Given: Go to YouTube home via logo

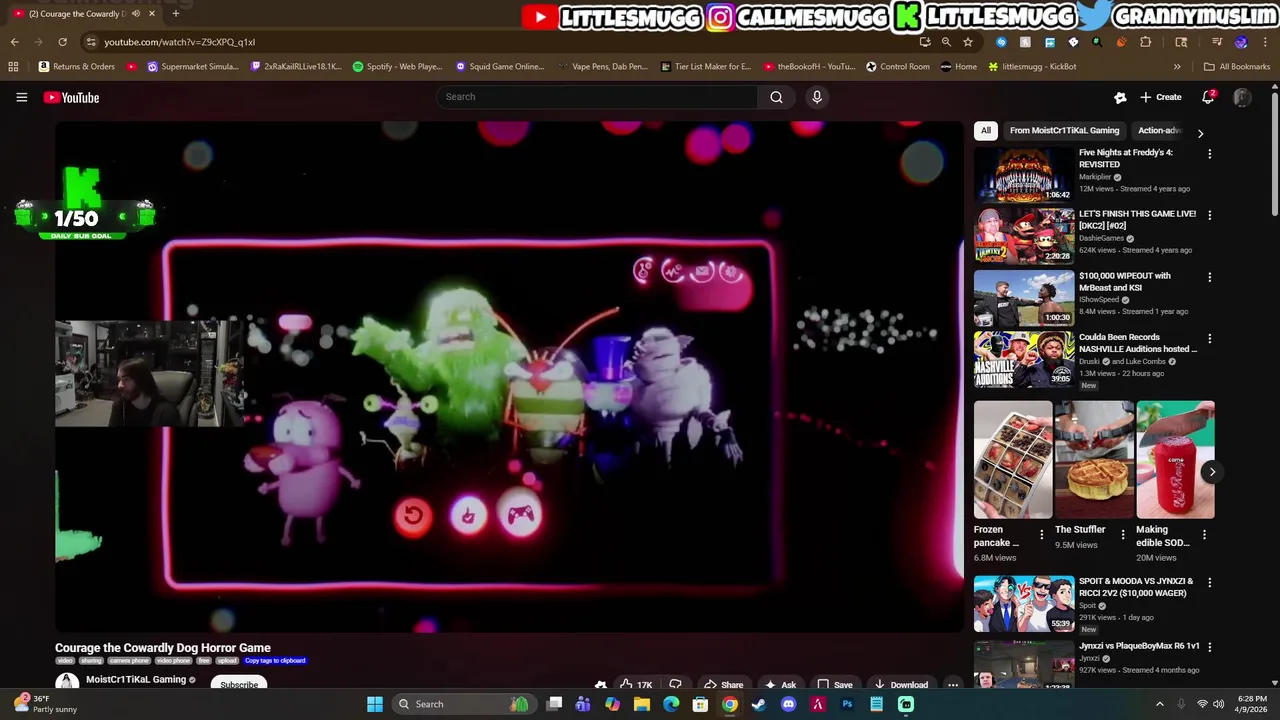Looking at the screenshot, I should pyautogui.click(x=71, y=97).
